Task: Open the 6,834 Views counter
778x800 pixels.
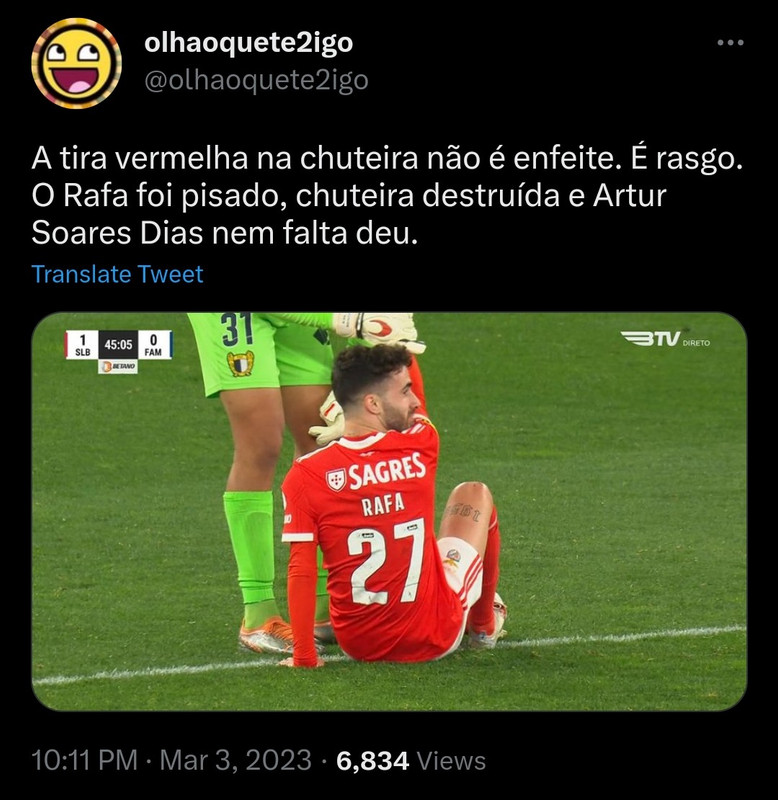Action: pyautogui.click(x=411, y=760)
